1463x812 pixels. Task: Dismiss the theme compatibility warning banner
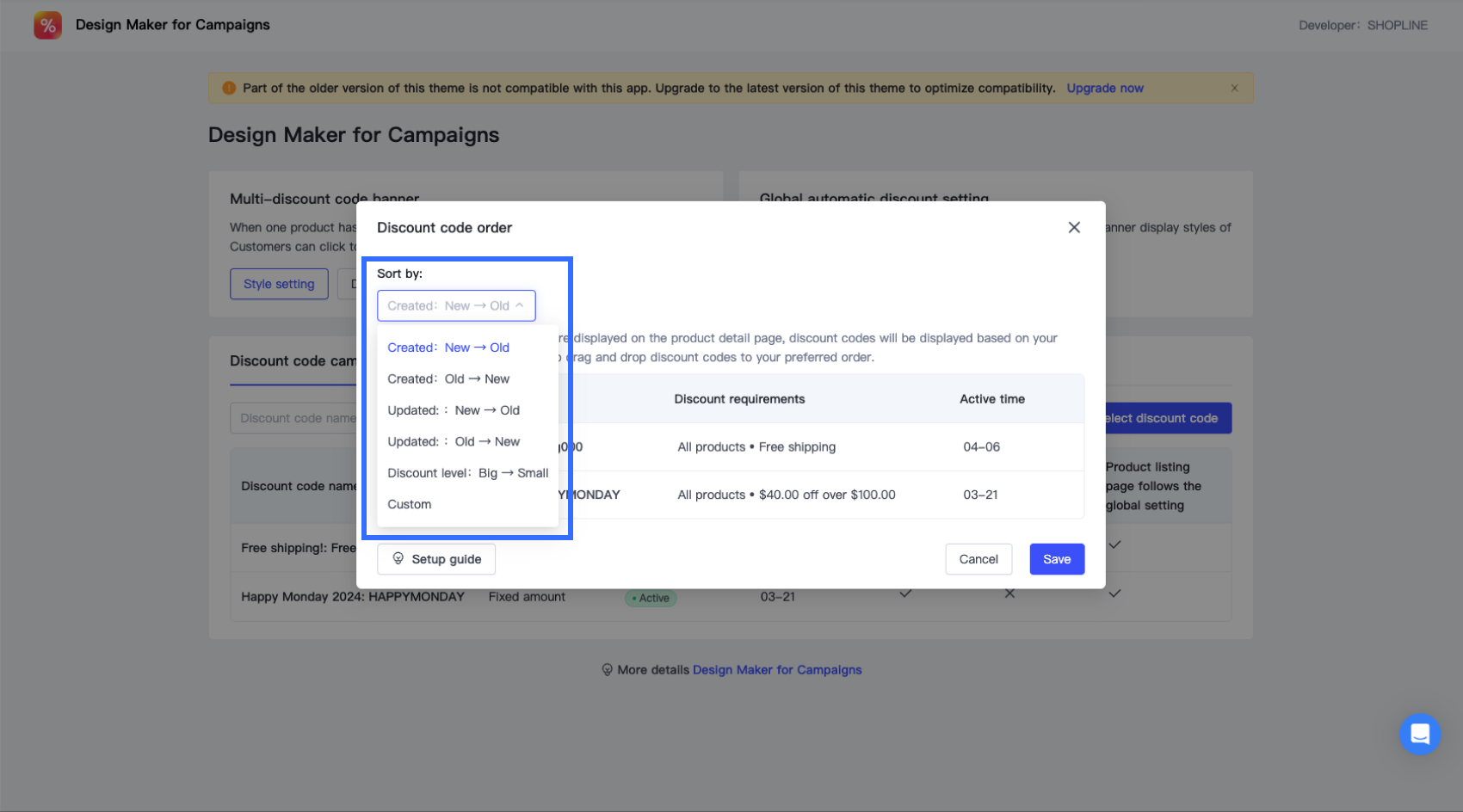click(x=1234, y=88)
